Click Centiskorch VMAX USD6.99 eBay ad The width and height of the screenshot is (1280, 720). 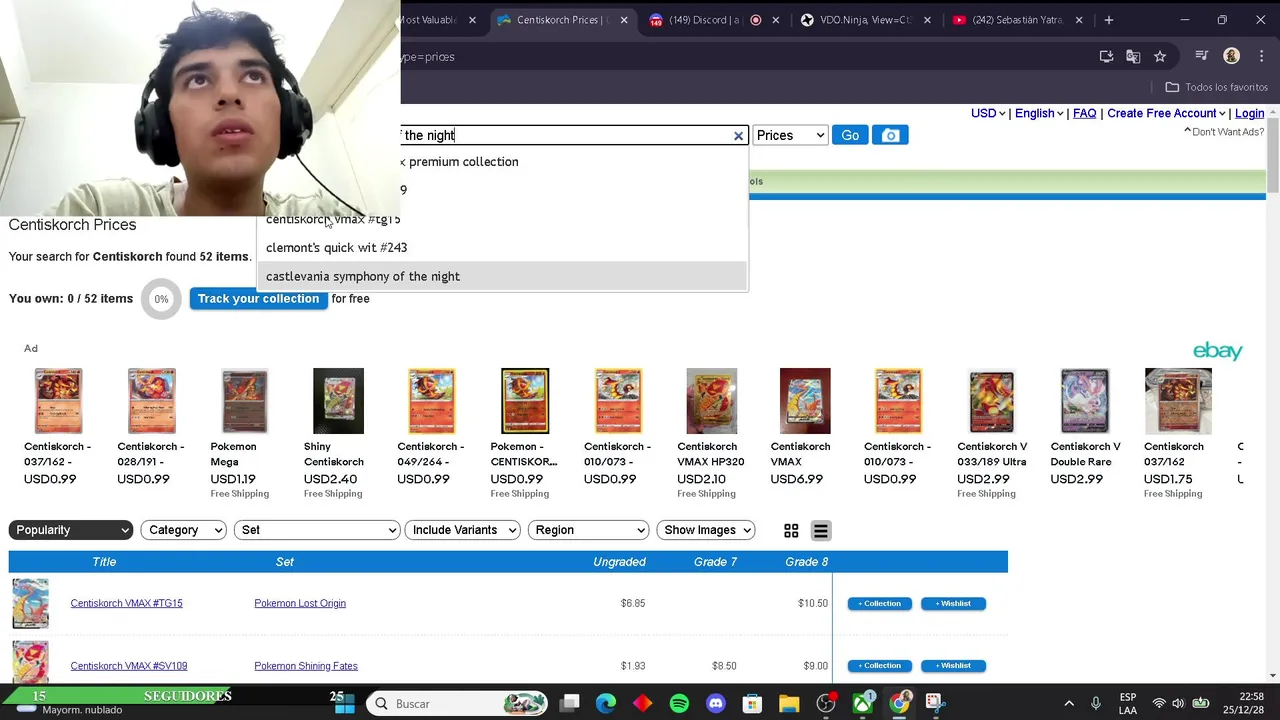[x=804, y=428]
